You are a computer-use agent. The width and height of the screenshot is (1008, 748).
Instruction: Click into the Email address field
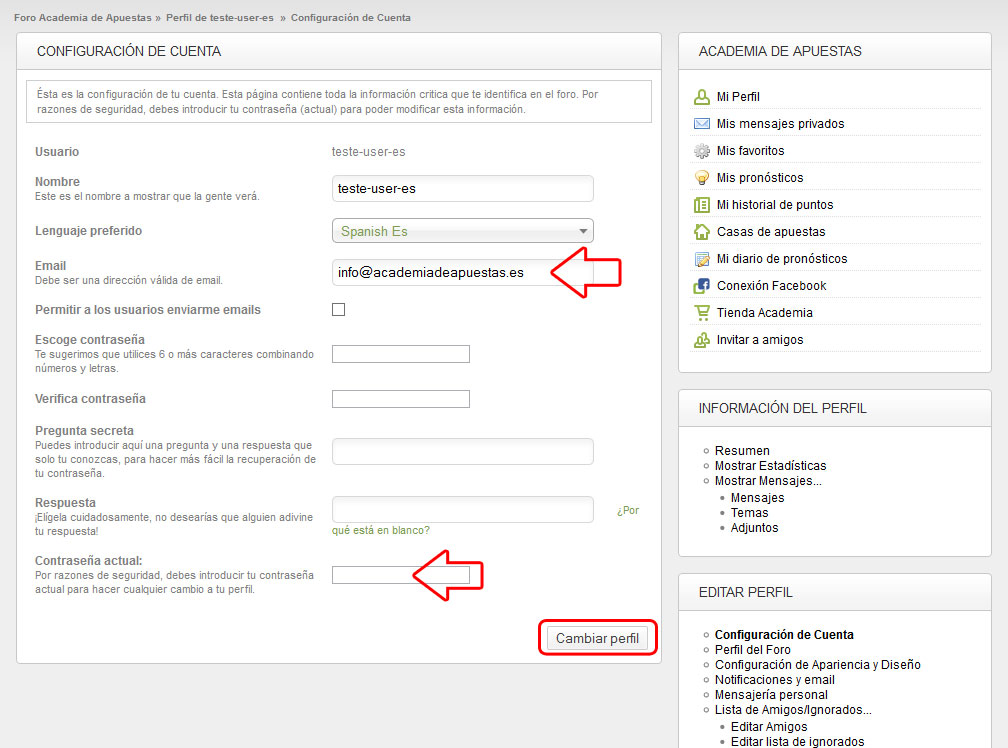click(440, 272)
